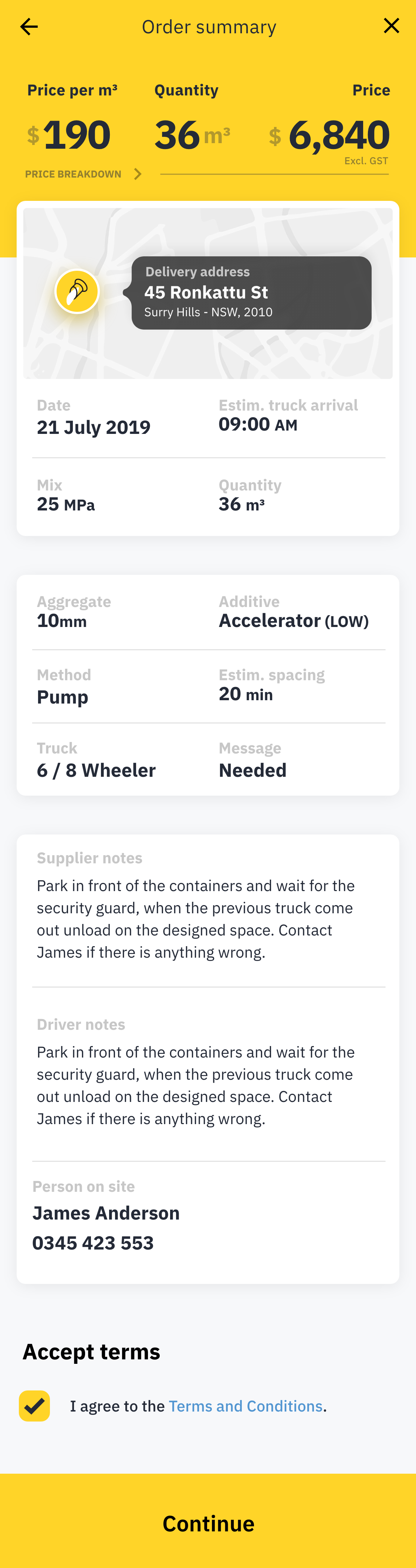Viewport: 416px width, 1568px height.
Task: Tap the phone number 0345 423 553
Action: pyautogui.click(x=93, y=1242)
